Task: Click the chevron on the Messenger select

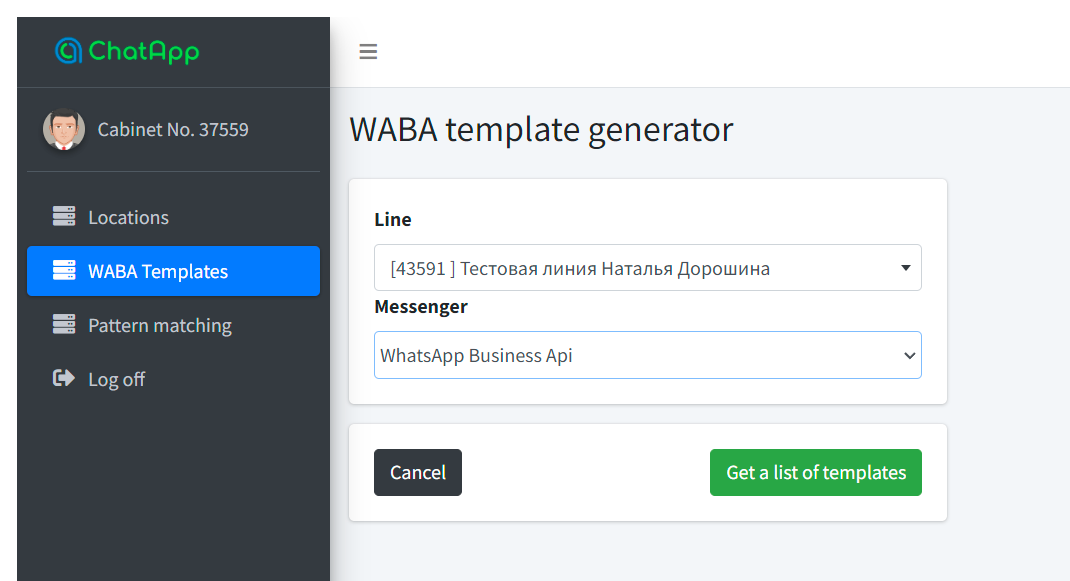Action: [908, 355]
